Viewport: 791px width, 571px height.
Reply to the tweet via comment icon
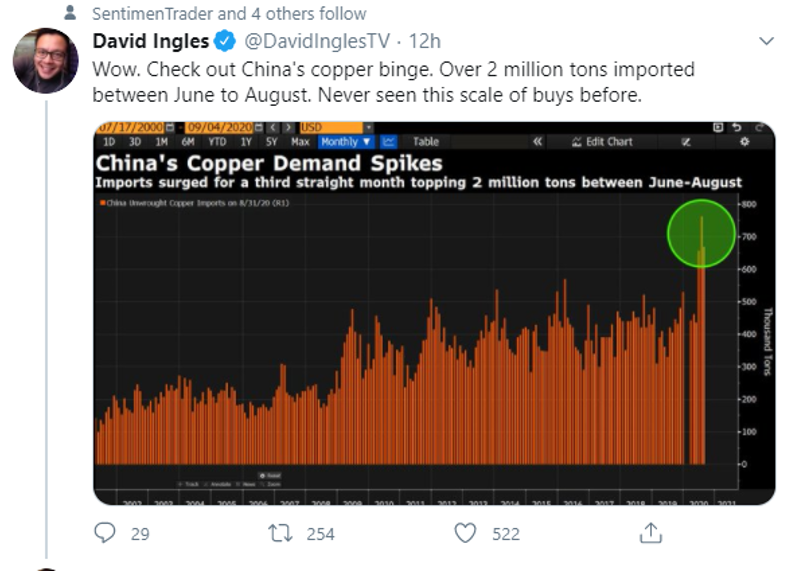point(106,533)
